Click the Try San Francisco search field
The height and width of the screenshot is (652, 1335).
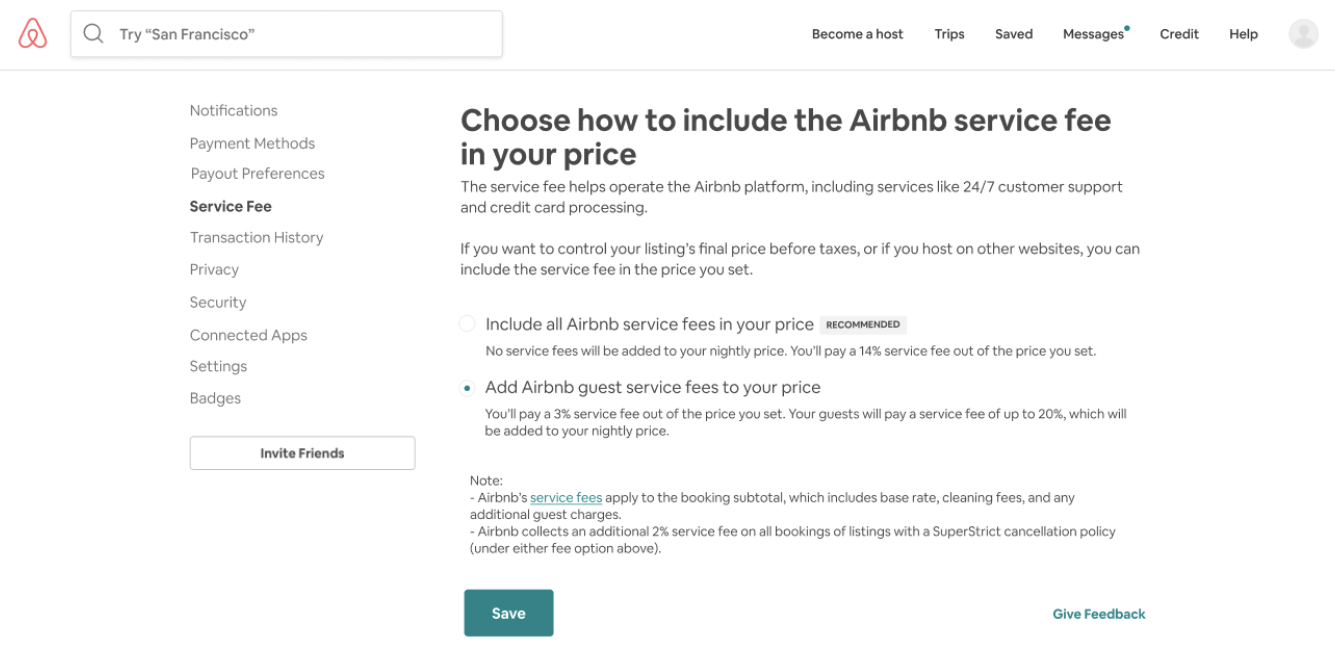coord(286,34)
